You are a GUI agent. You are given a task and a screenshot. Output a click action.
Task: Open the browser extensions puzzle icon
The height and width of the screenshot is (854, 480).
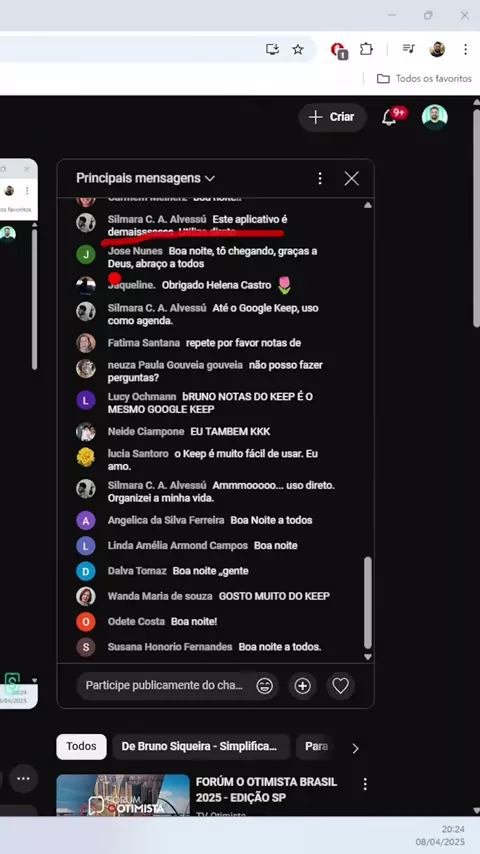point(366,50)
